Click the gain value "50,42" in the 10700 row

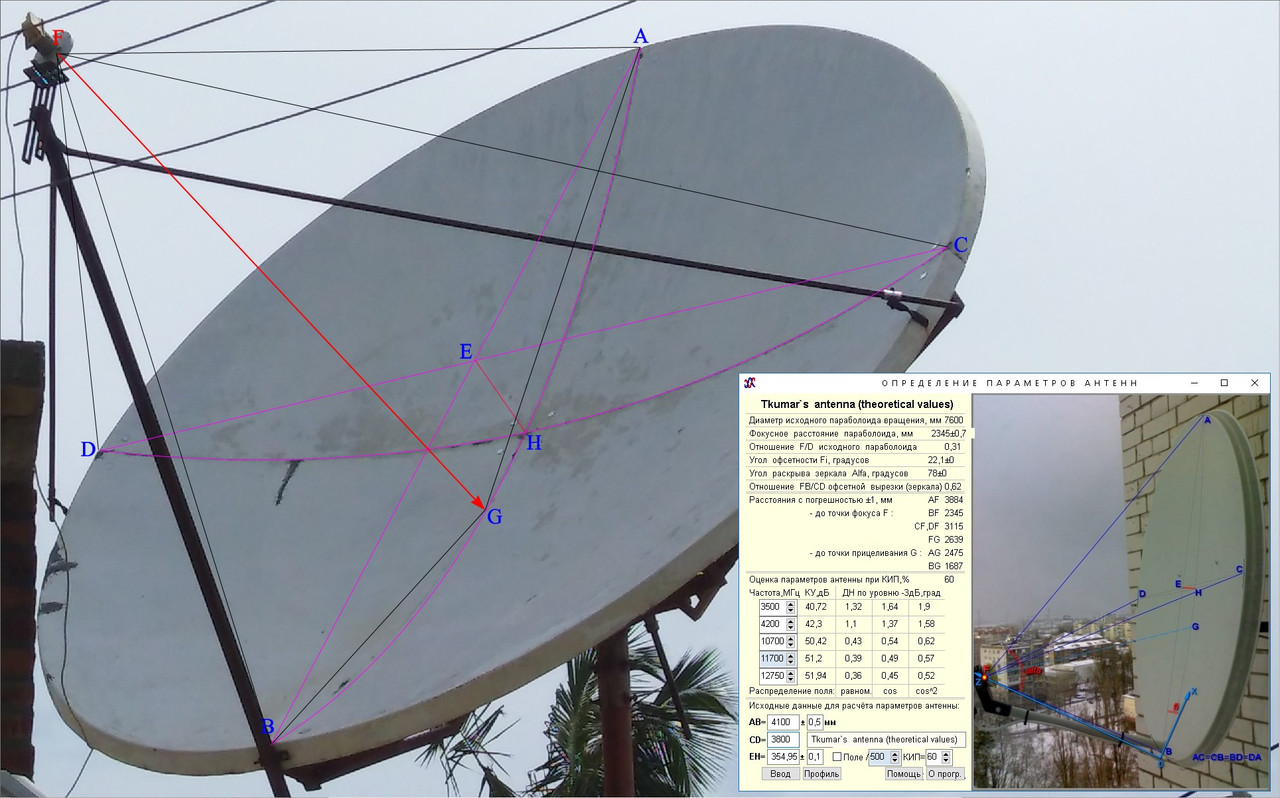[816, 641]
